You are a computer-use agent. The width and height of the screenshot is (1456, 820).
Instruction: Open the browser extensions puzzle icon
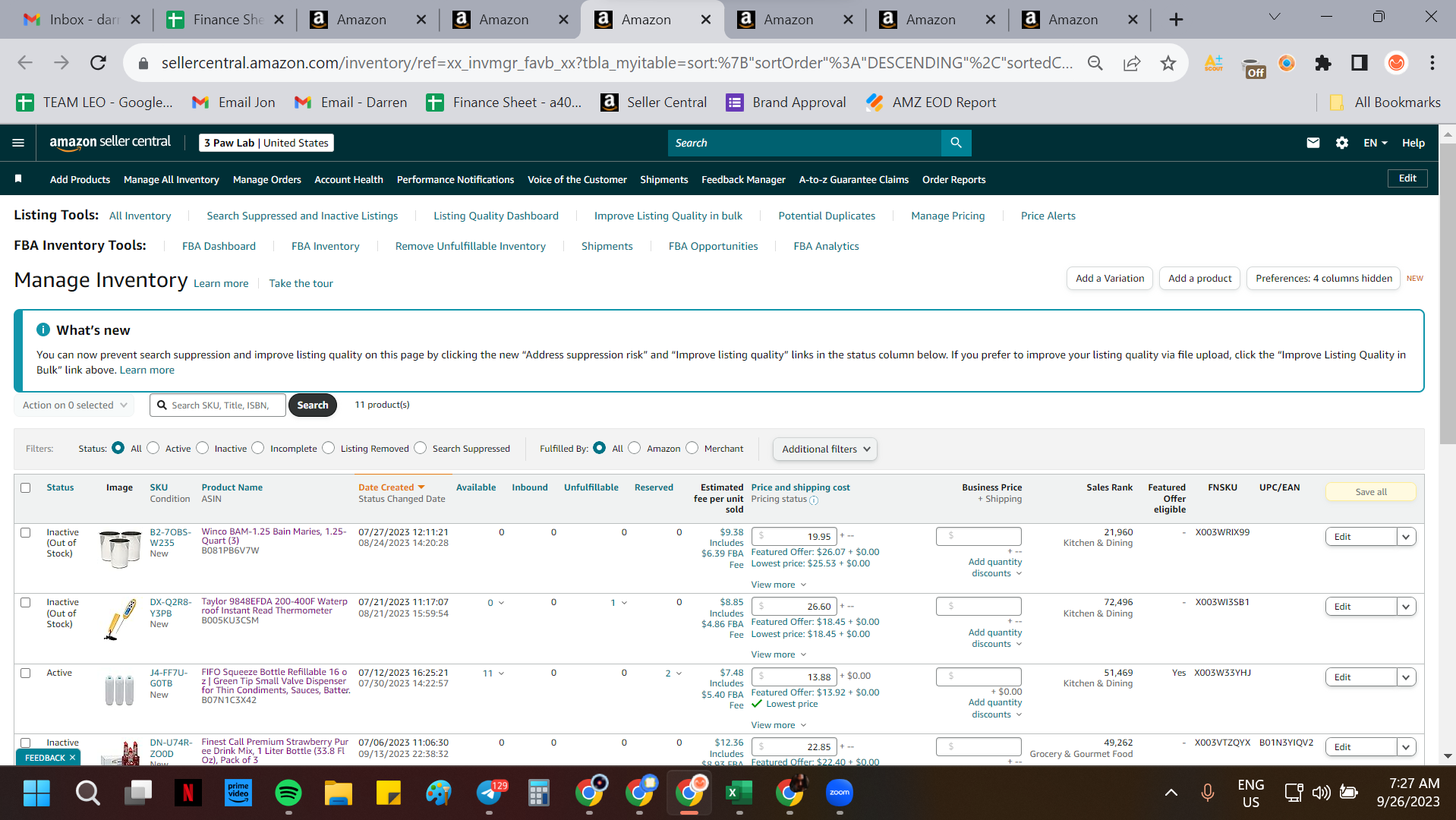1322,63
